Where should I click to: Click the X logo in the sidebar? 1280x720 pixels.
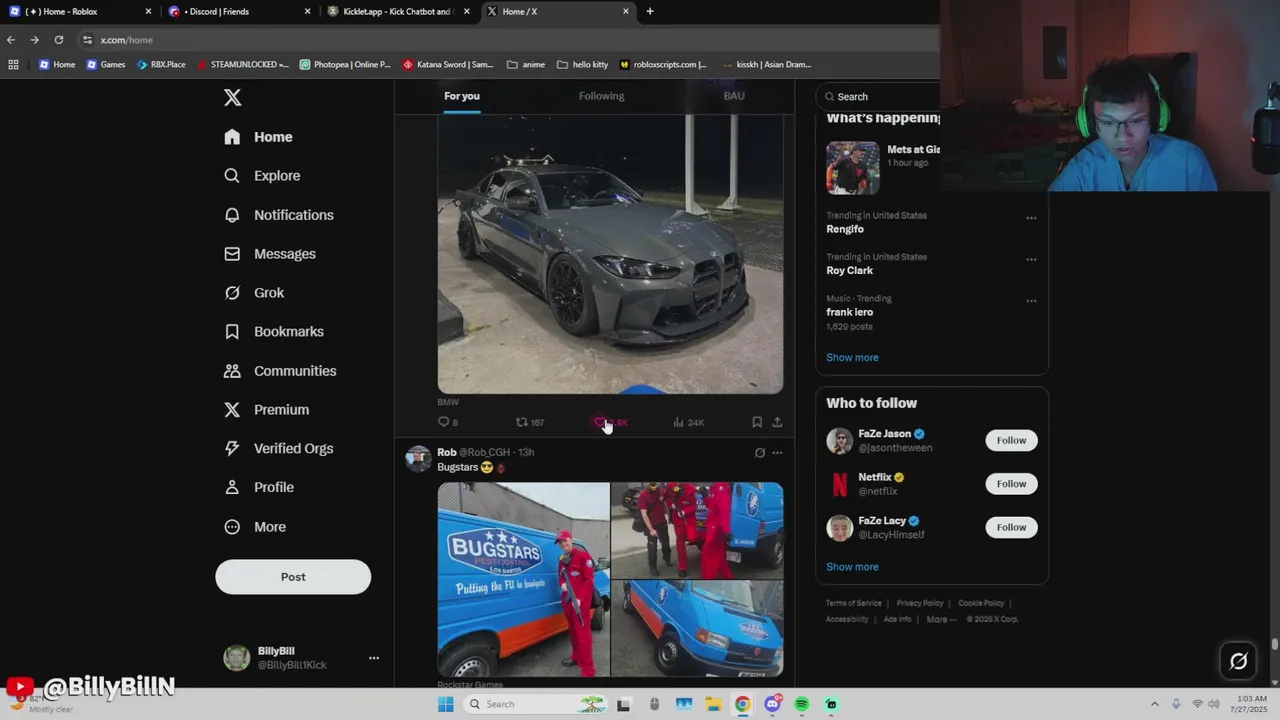(x=232, y=97)
